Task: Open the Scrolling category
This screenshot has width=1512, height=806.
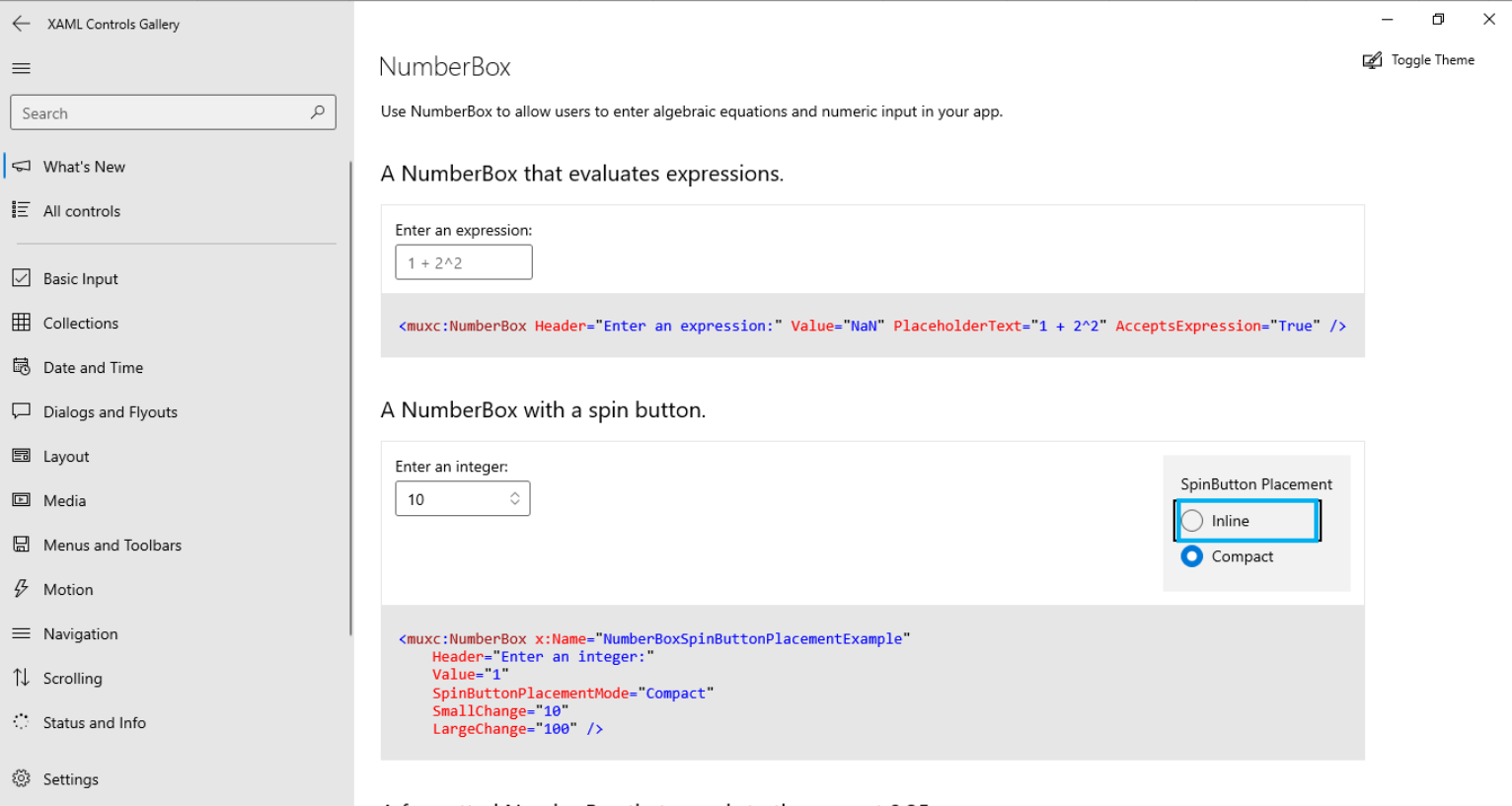Action: (178, 679)
